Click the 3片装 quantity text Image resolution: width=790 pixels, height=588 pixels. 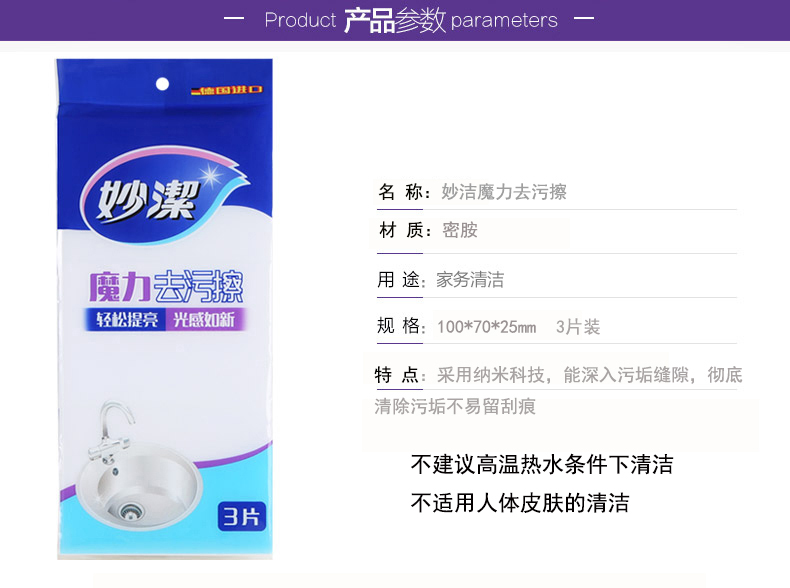pos(578,327)
